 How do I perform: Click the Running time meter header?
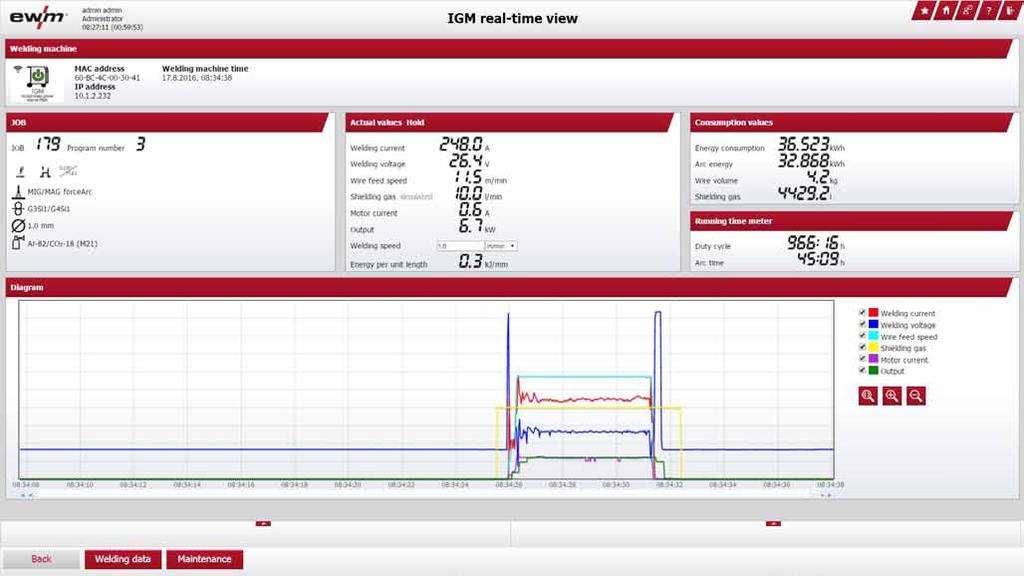852,221
